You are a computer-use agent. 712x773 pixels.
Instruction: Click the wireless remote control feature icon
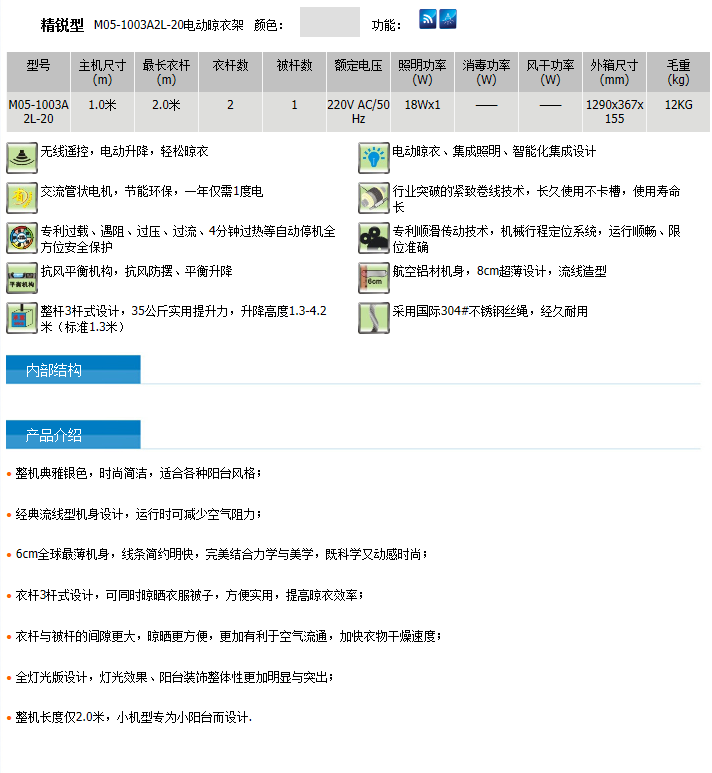click(22, 158)
